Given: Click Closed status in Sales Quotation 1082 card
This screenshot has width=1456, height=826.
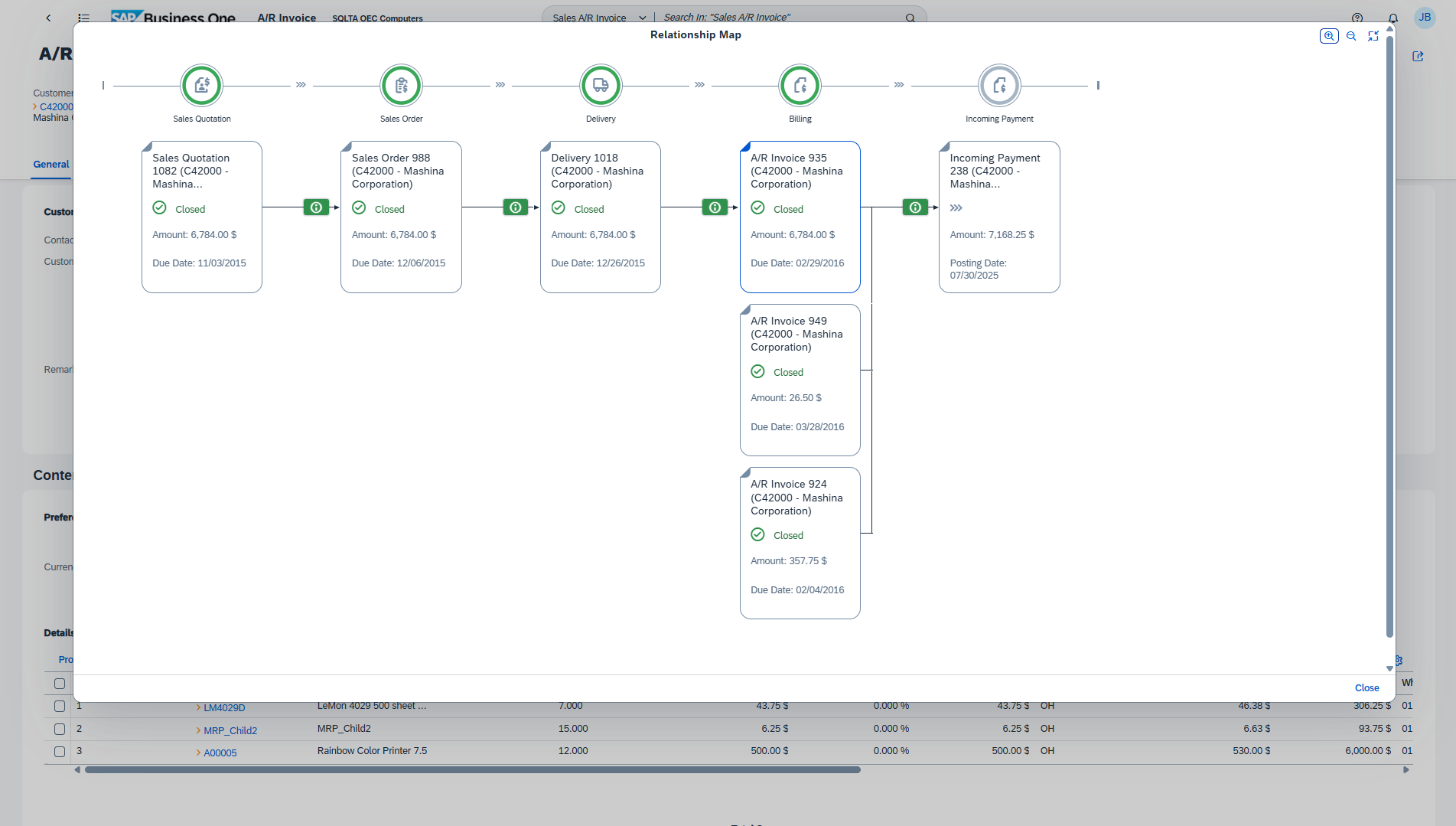Looking at the screenshot, I should point(191,209).
